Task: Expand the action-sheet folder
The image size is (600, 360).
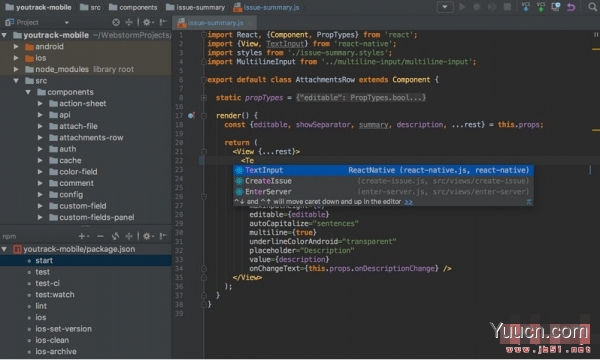Action: [40, 103]
